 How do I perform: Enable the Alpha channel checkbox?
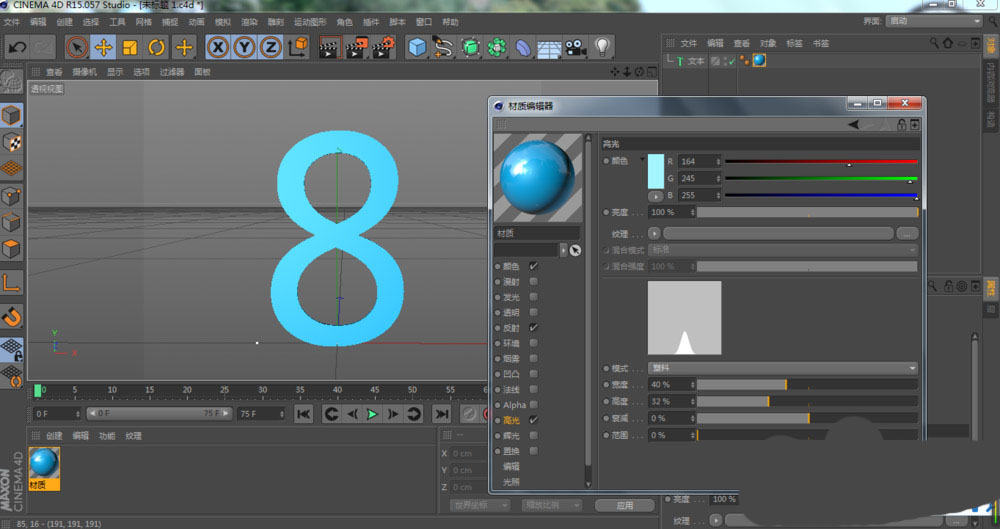(533, 405)
